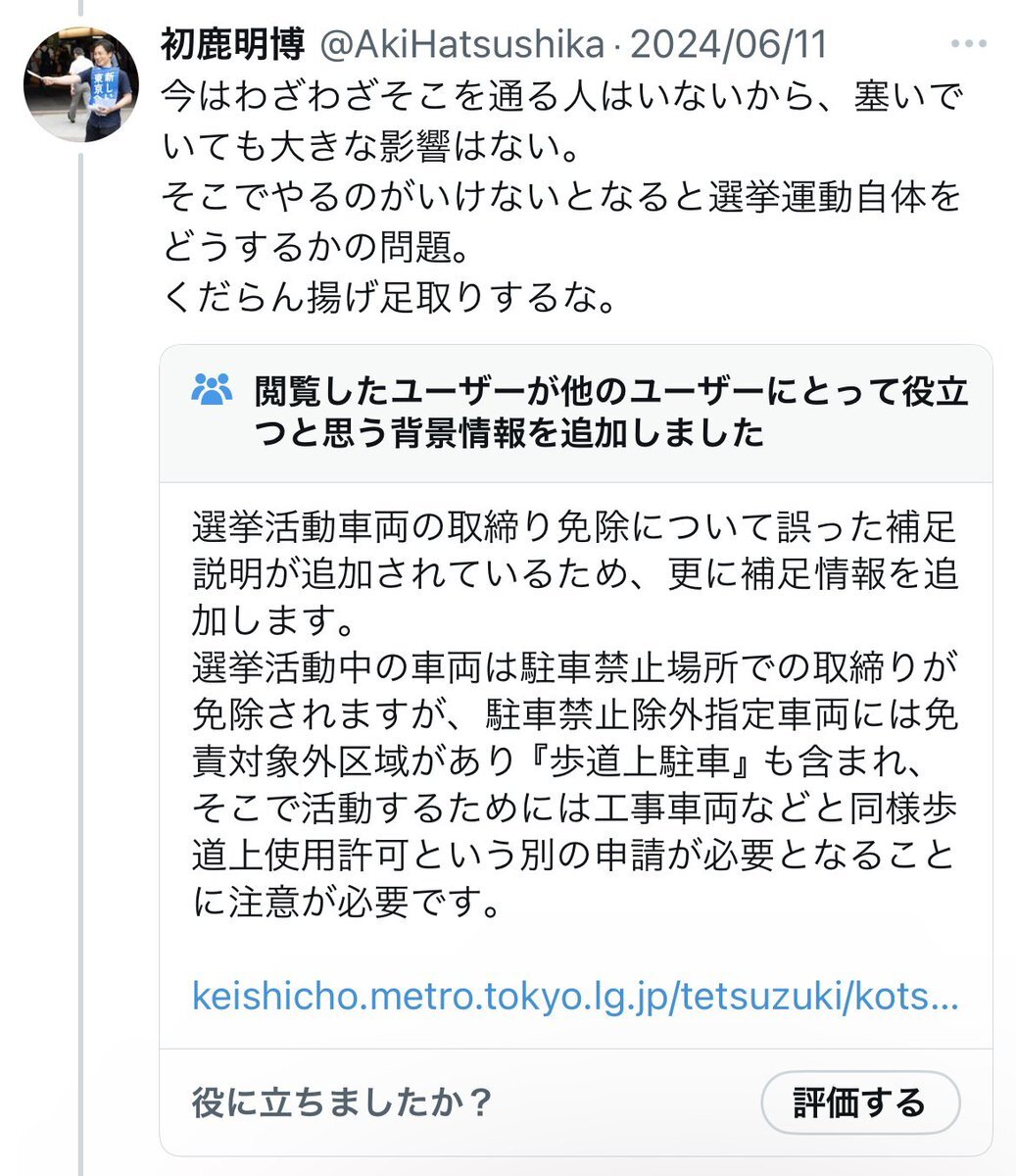The height and width of the screenshot is (1176, 1016).
Task: Rate the note with 評価する button
Action: tap(860, 1102)
